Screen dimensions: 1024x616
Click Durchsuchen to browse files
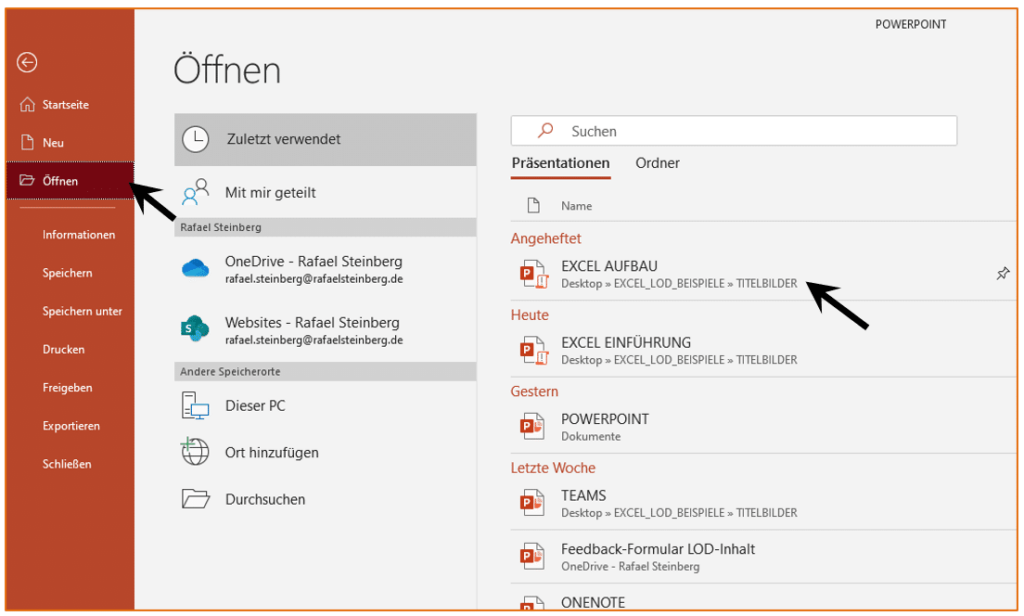[x=325, y=499]
